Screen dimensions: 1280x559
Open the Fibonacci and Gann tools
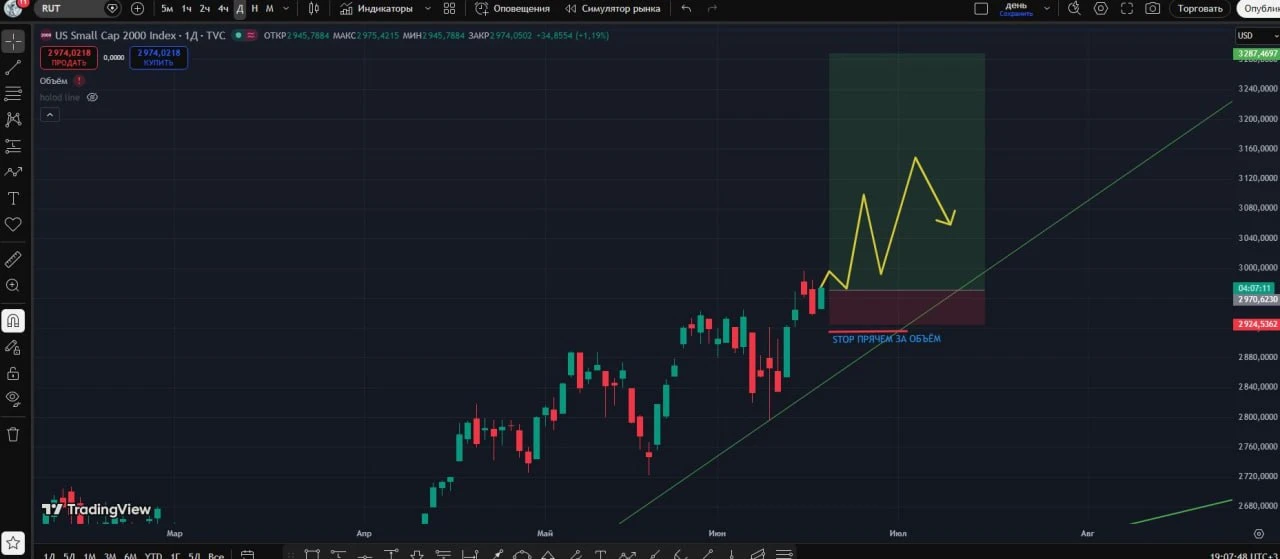[13, 94]
